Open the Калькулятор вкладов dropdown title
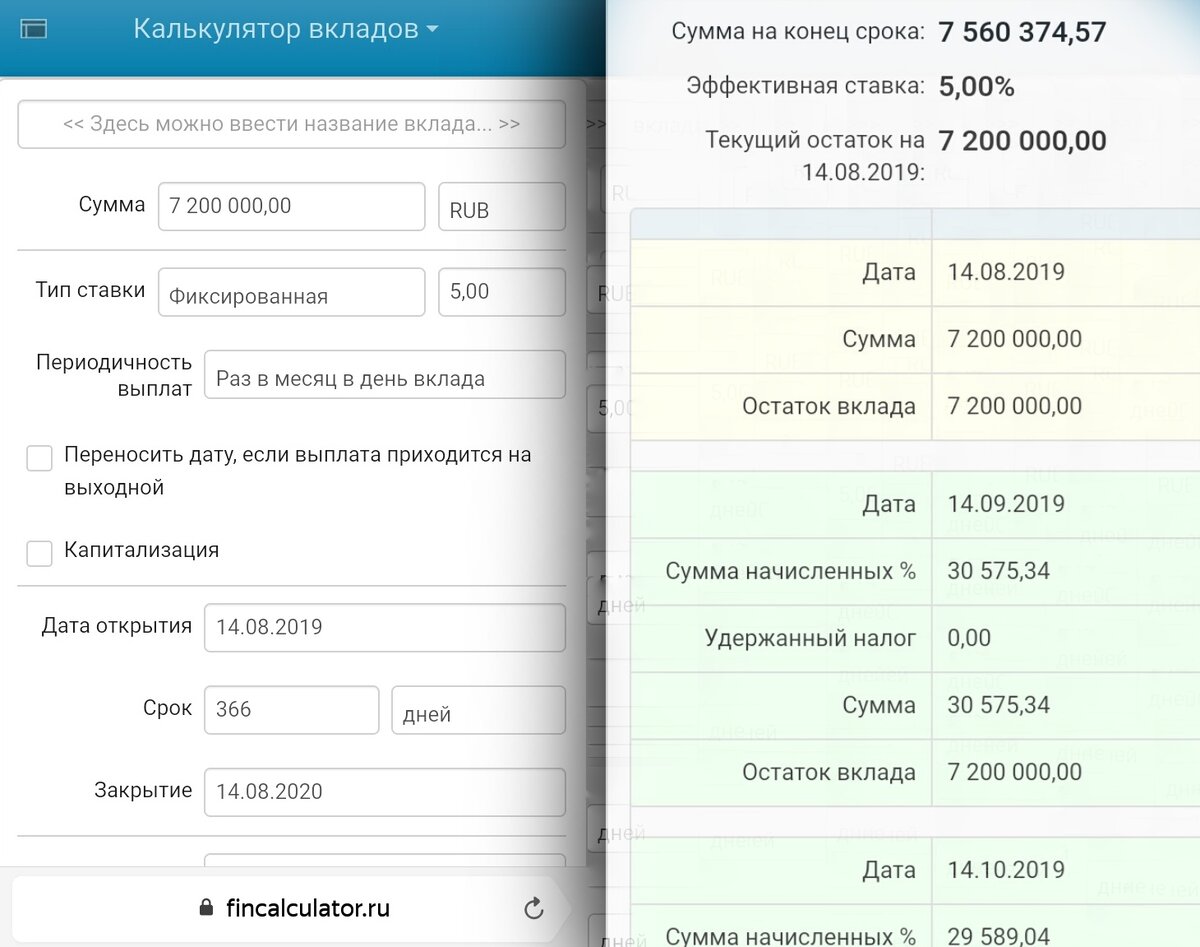The height and width of the screenshot is (947, 1200). point(286,29)
